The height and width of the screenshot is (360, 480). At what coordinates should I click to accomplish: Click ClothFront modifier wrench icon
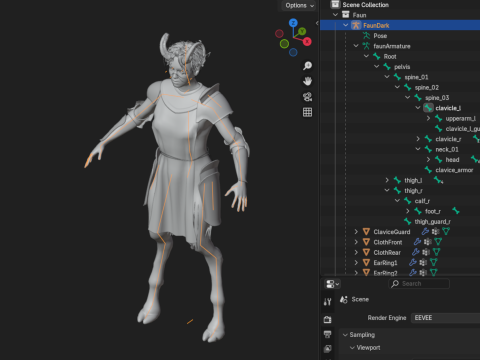(x=417, y=242)
